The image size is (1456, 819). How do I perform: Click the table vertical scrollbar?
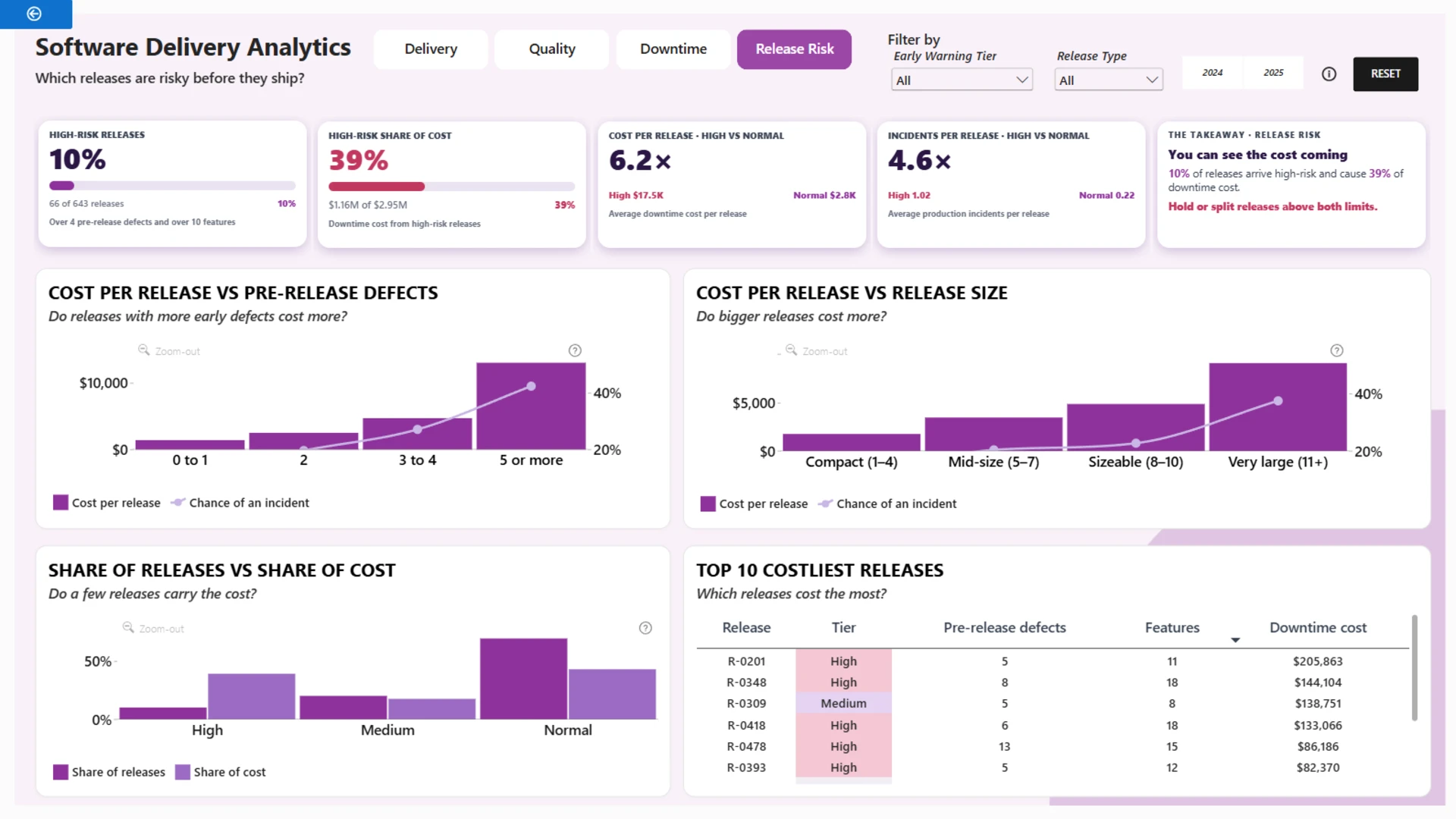1414,667
